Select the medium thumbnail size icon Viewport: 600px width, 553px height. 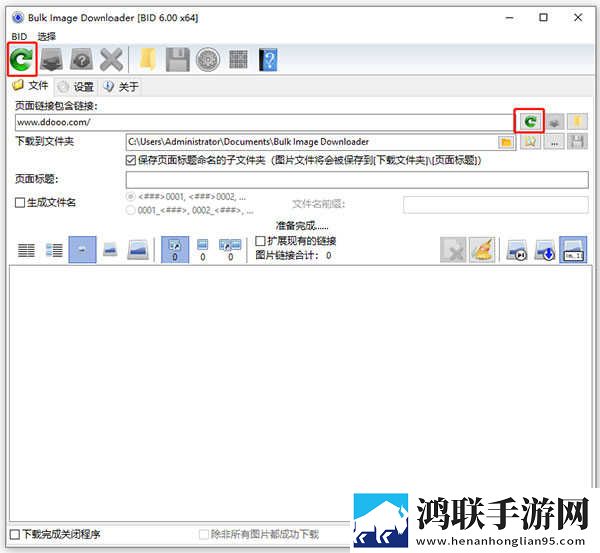click(110, 250)
